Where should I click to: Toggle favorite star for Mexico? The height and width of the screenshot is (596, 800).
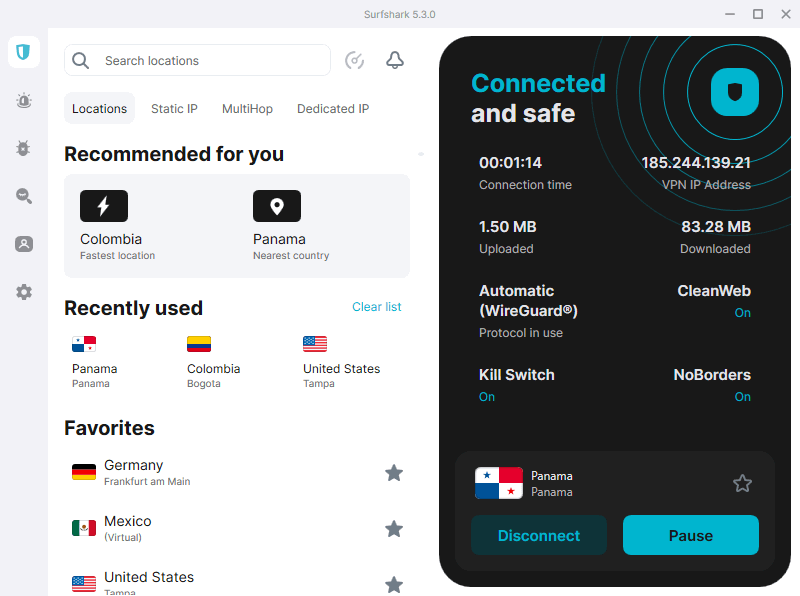point(394,529)
